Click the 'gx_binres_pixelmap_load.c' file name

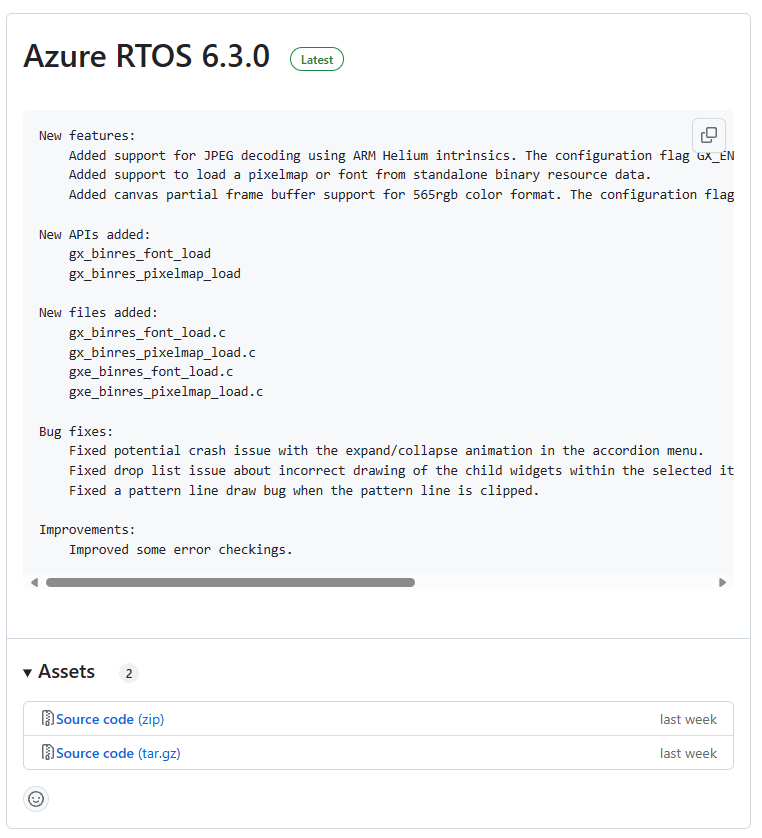pyautogui.click(x=162, y=353)
